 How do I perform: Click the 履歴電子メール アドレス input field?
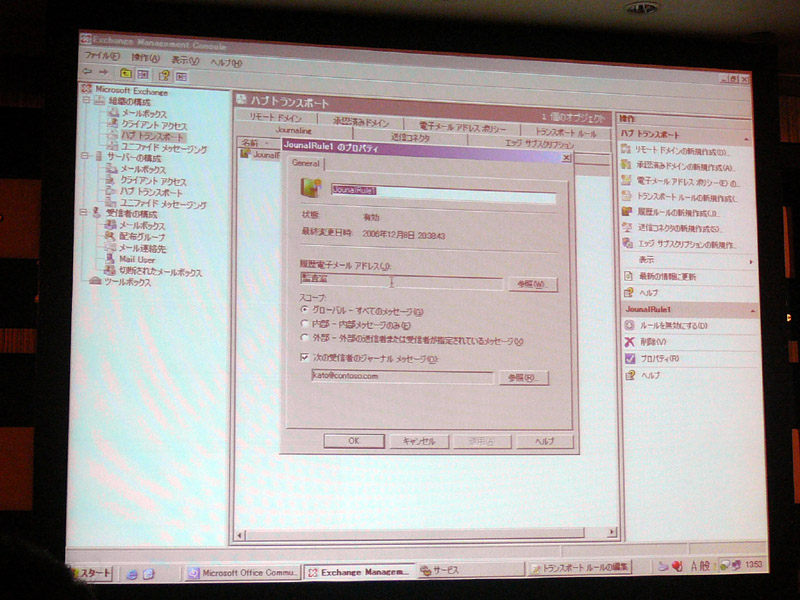pos(402,281)
